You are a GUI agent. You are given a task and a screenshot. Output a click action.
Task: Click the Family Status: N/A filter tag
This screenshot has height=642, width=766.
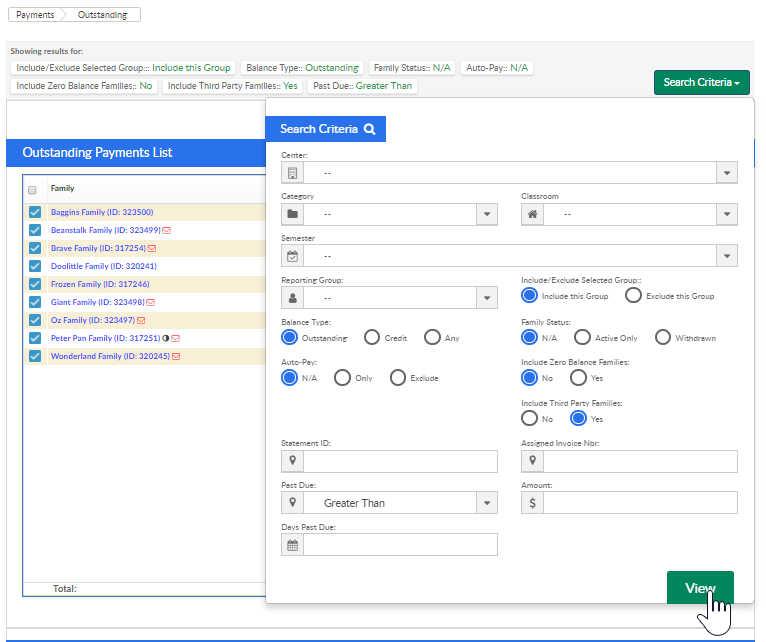point(412,68)
